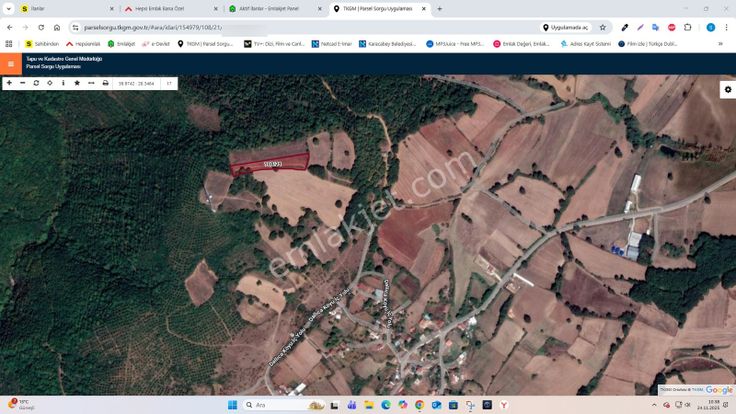Click the map refresh tool icon
Viewport: 736px width, 414px height.
coord(36,83)
